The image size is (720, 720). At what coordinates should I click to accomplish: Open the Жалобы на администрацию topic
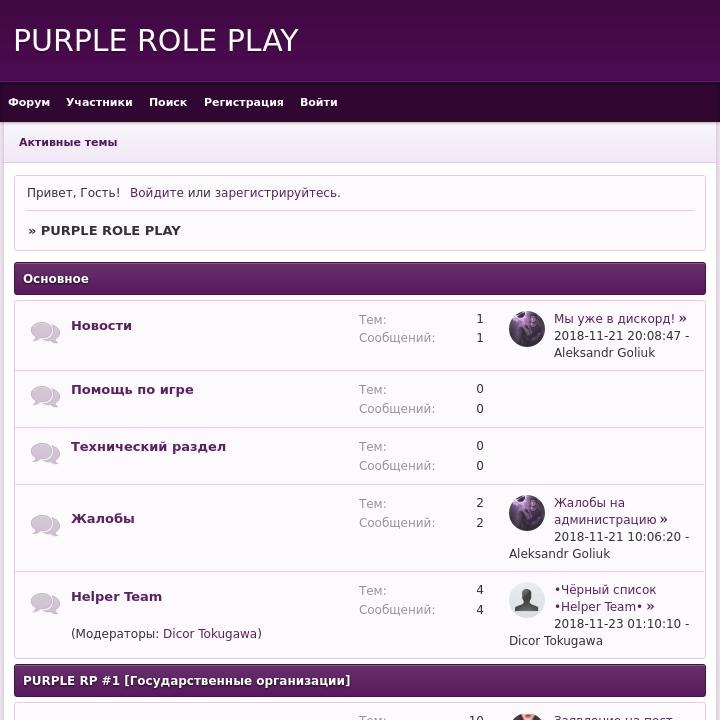[610, 511]
